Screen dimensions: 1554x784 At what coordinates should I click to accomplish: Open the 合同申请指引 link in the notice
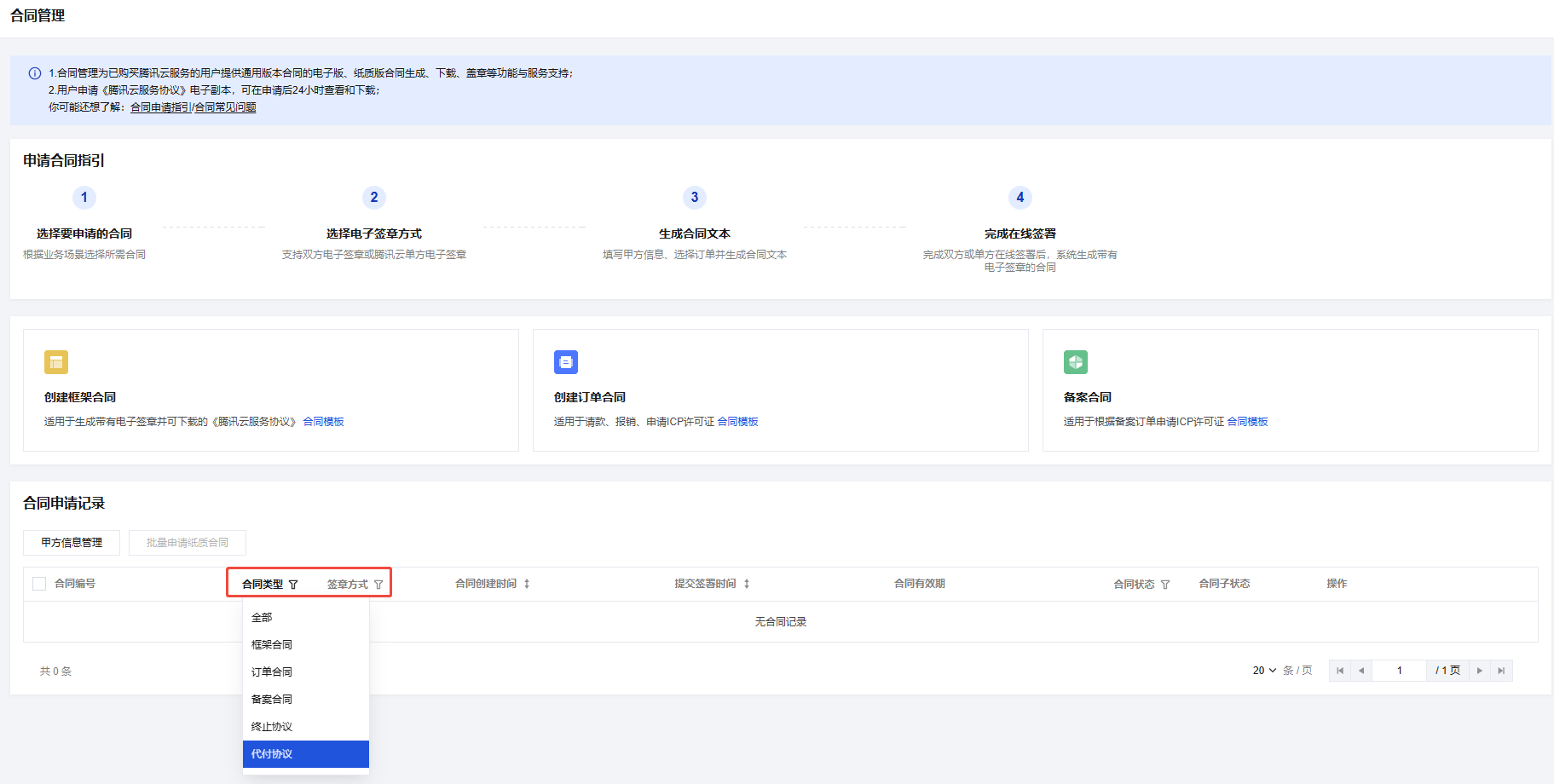click(160, 107)
